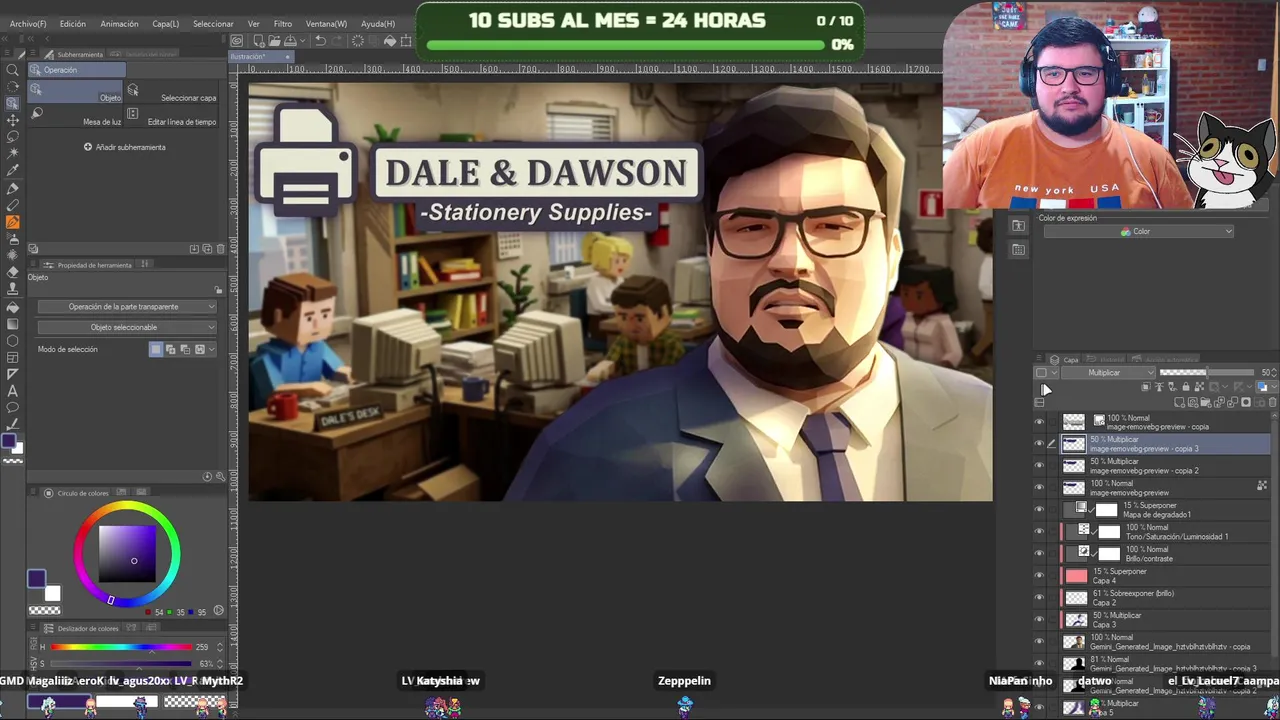Open the Filtro menu
This screenshot has height=720, width=1280.
click(283, 23)
